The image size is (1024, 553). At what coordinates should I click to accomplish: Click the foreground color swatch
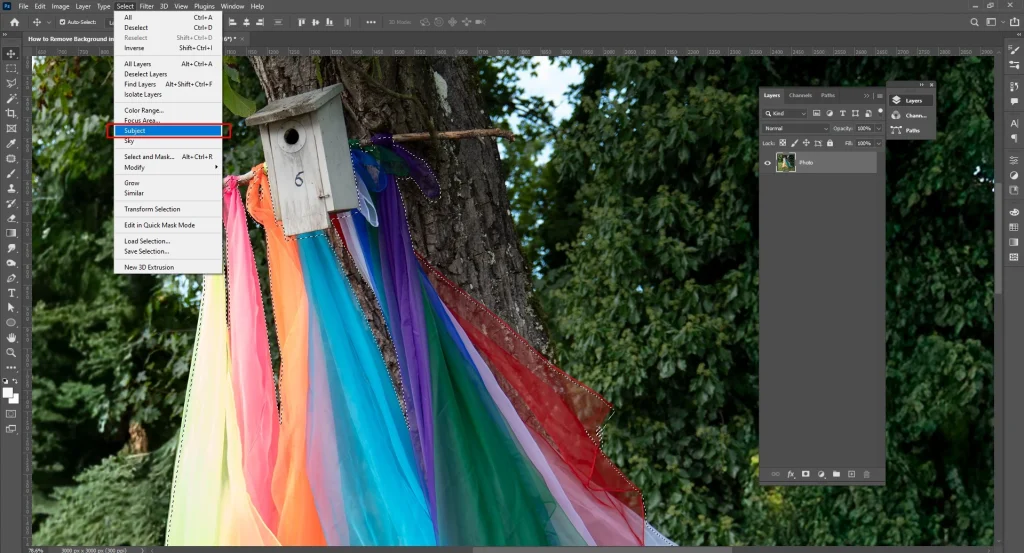(x=9, y=391)
